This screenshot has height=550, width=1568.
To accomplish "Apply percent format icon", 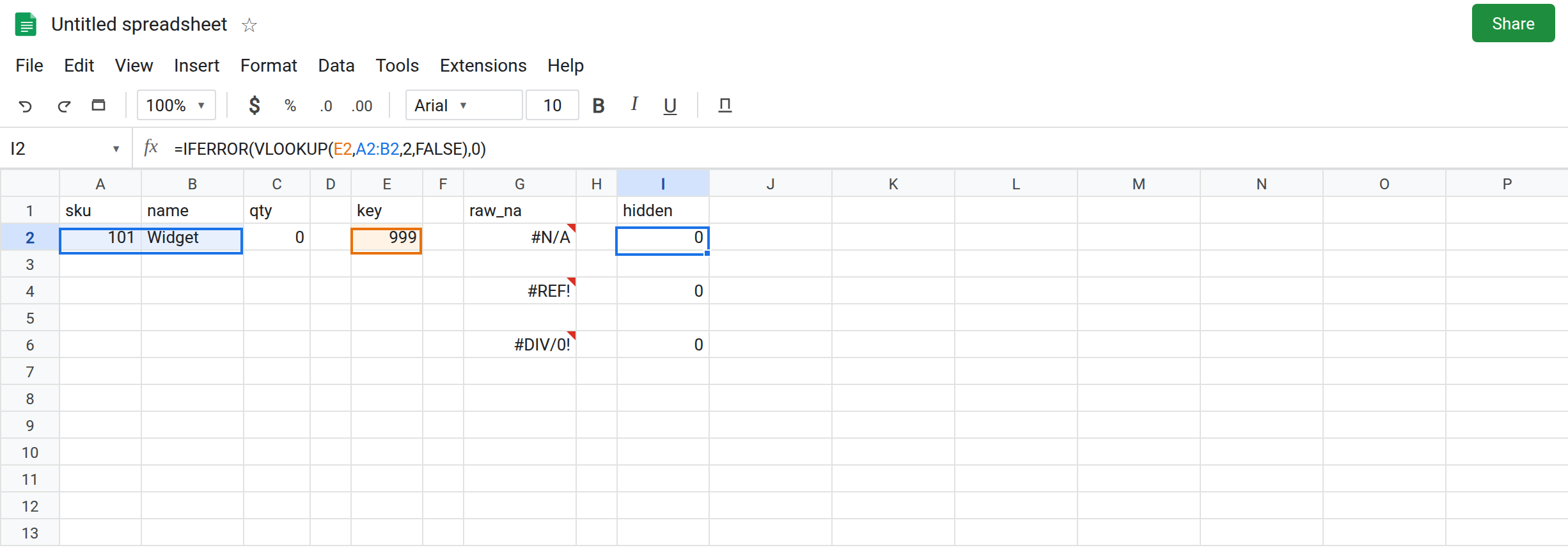I will pos(290,106).
